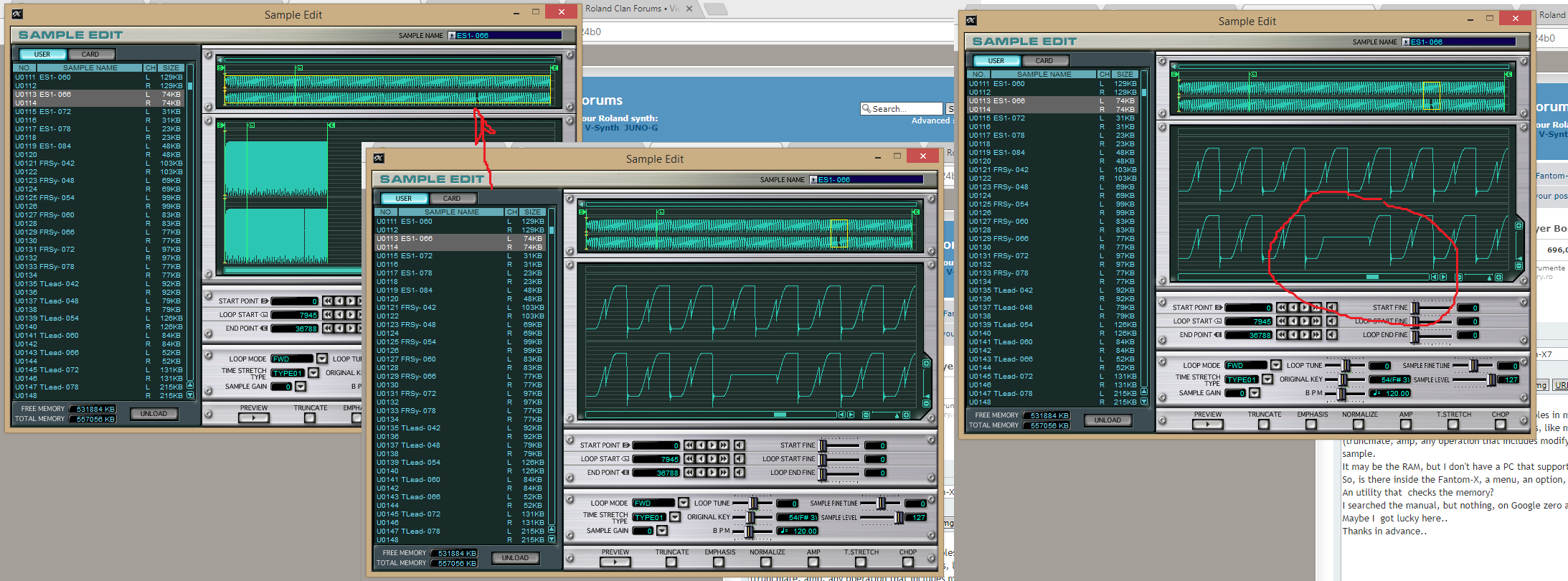Viewport: 1568px width, 581px height.
Task: Click UNLOAD button in left window
Action: coord(154,414)
